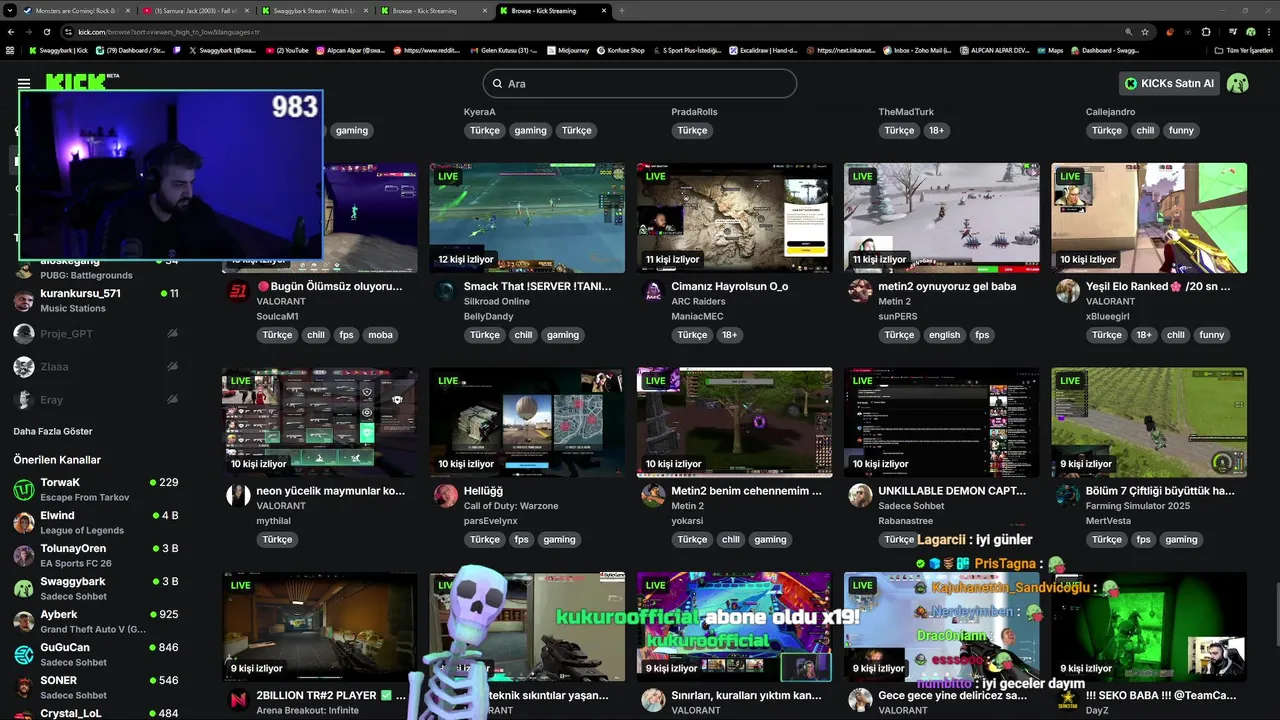
Task: Open neon yücelik maymunlar stream thumbnail
Action: [x=320, y=422]
